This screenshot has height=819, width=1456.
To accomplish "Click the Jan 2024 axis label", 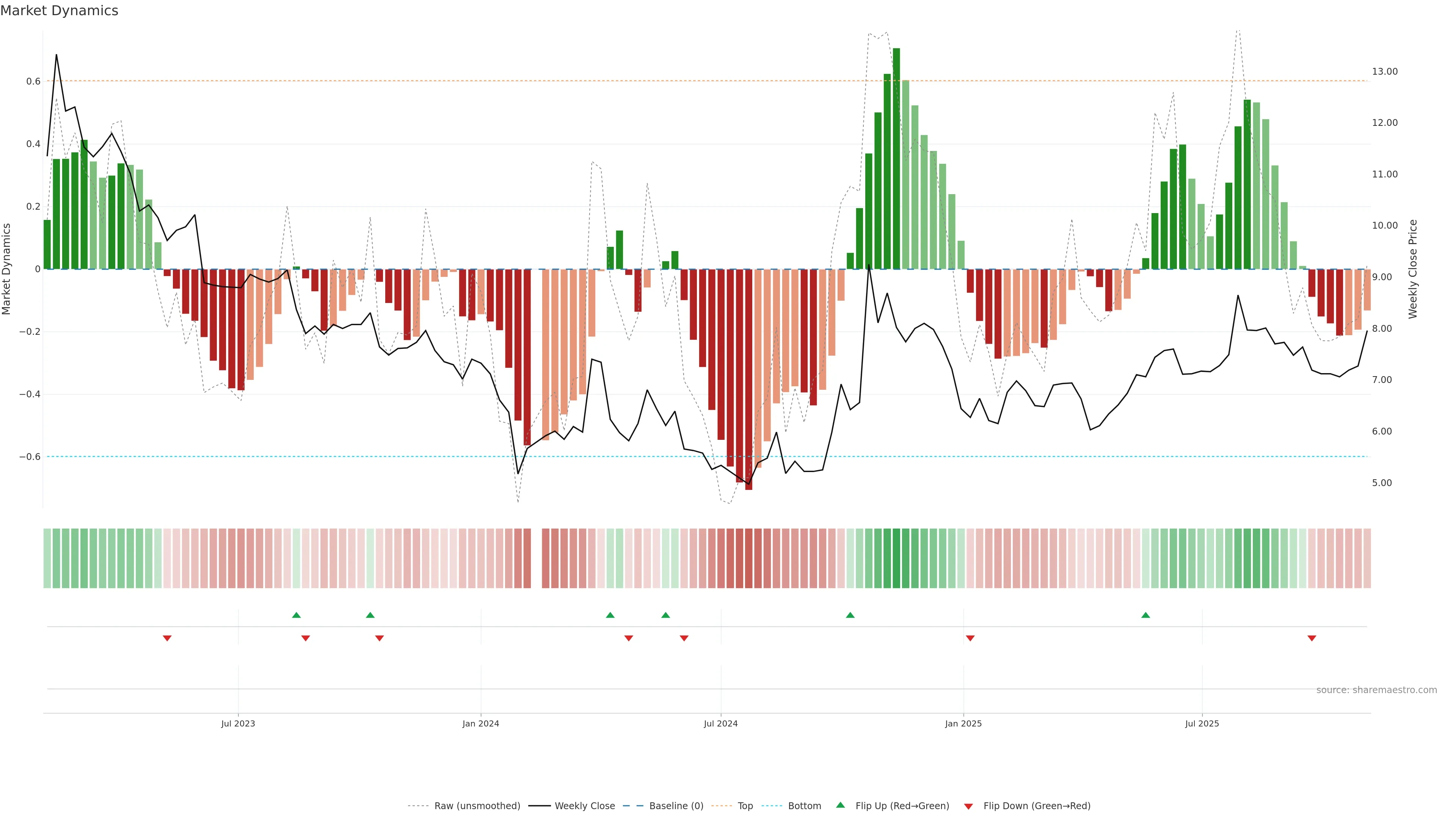I will click(x=480, y=723).
